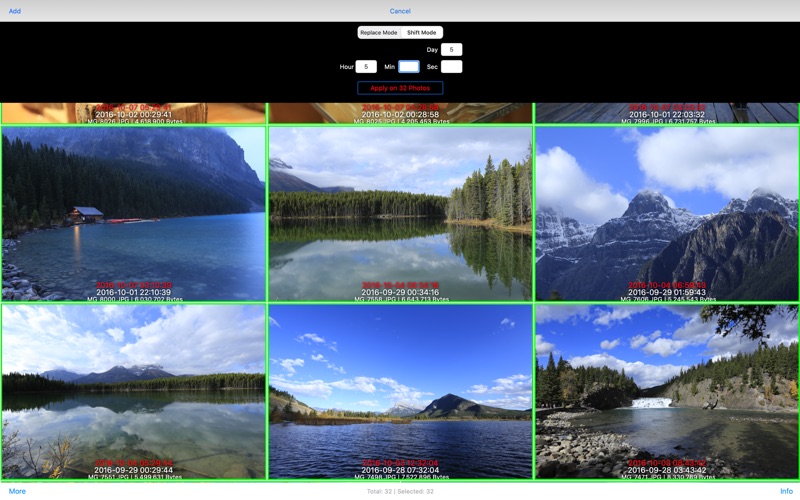Cancel the date editing
This screenshot has height=500, width=800.
click(x=400, y=11)
